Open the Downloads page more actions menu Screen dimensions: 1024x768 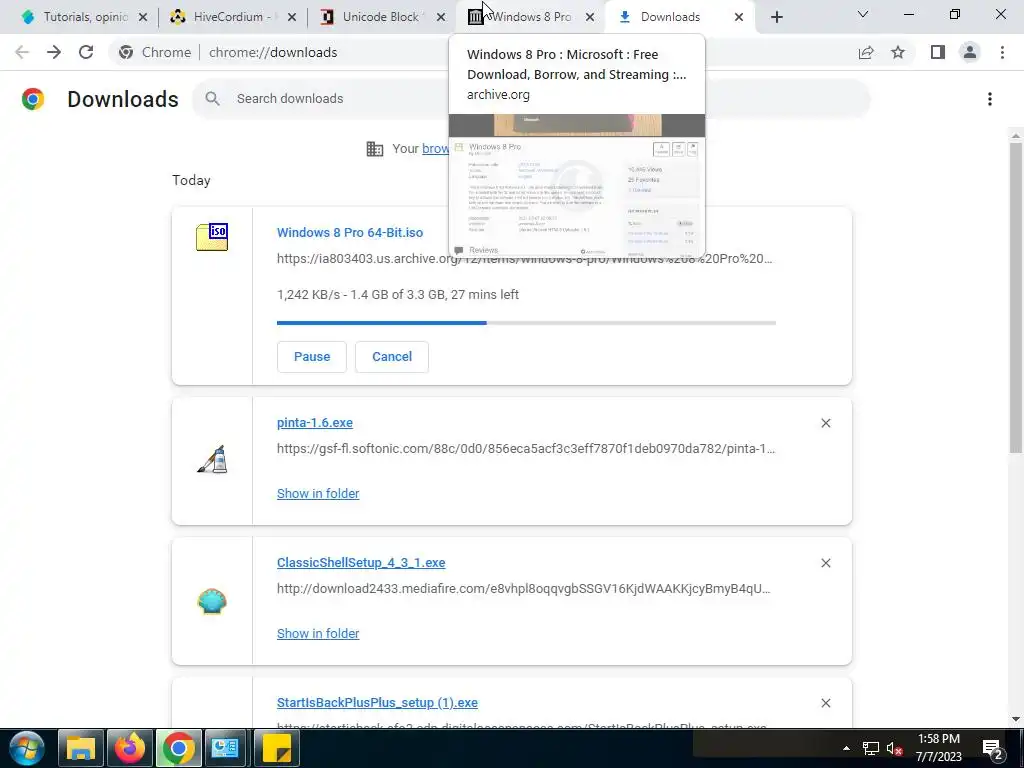tap(989, 99)
